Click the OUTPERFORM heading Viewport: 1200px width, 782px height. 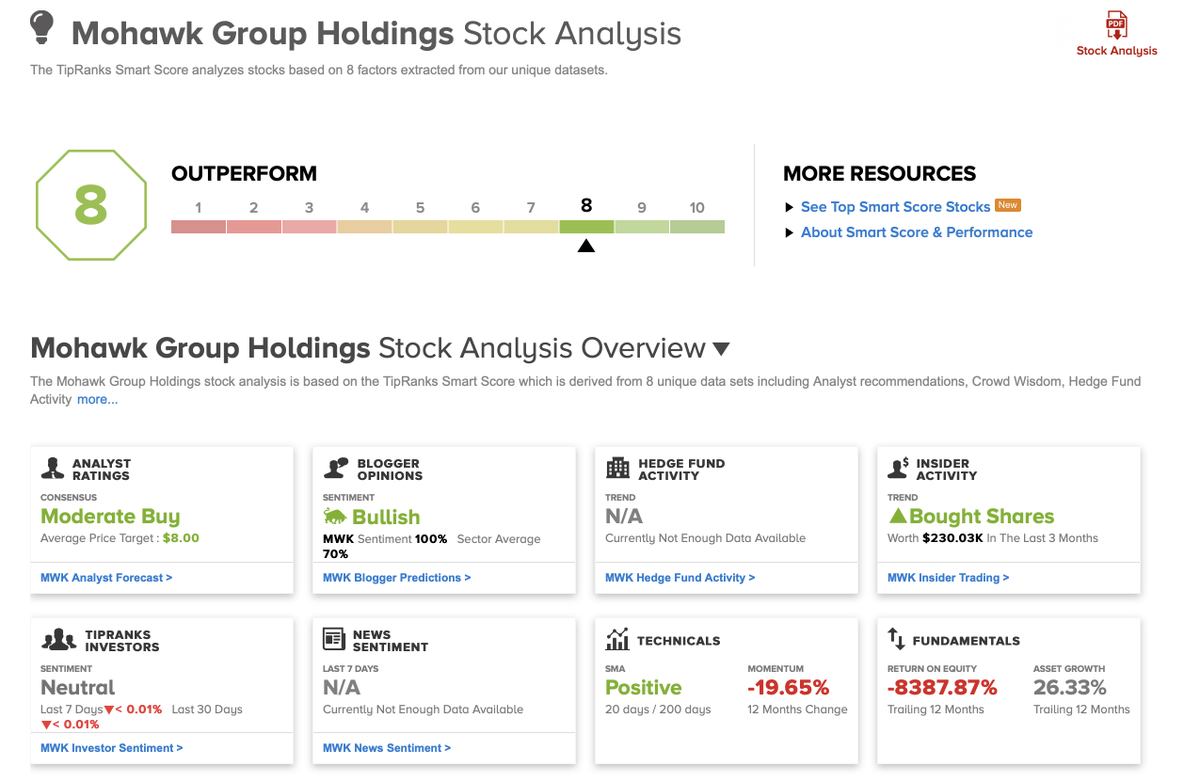pos(244,174)
